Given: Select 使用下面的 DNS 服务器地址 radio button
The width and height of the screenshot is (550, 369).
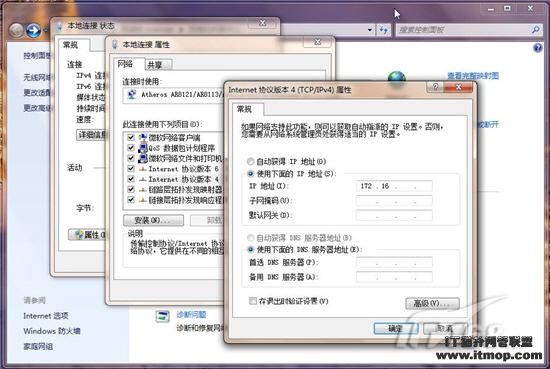Looking at the screenshot, I should pyautogui.click(x=250, y=250).
